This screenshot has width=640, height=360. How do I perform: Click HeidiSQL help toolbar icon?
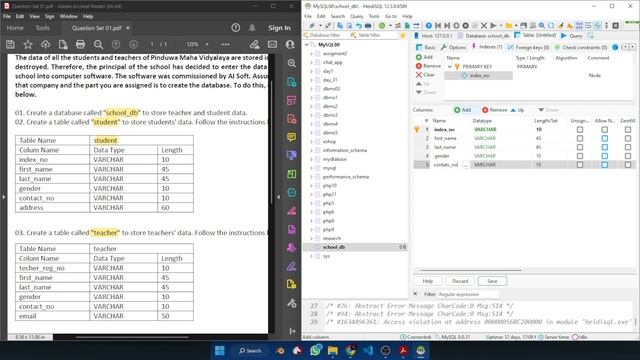(x=429, y=25)
